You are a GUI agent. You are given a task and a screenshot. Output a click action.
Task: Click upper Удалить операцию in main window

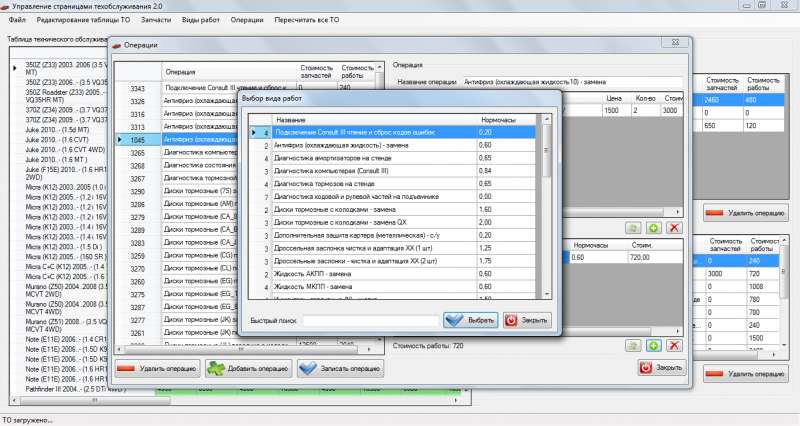pyautogui.click(x=745, y=213)
